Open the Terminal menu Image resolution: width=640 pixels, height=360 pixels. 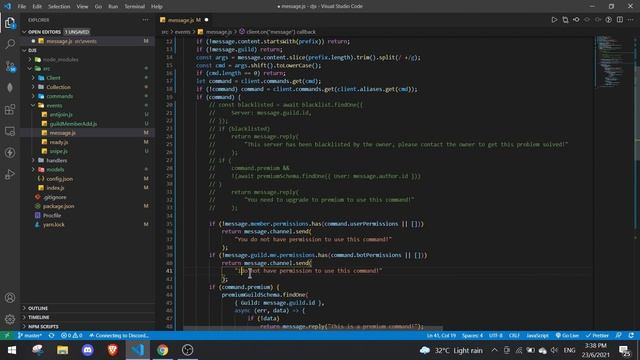click(134, 6)
